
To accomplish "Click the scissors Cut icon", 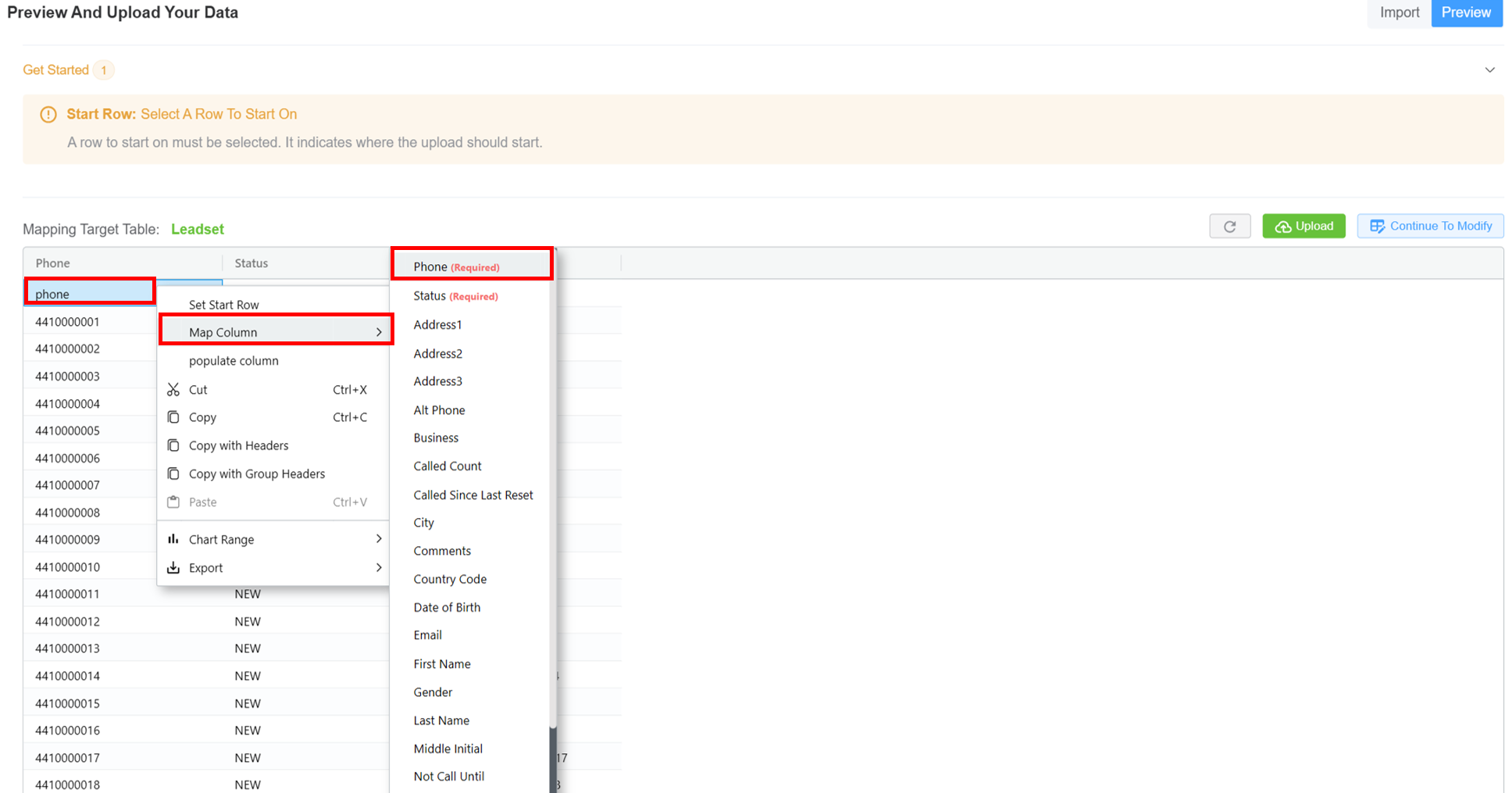I will [x=173, y=389].
